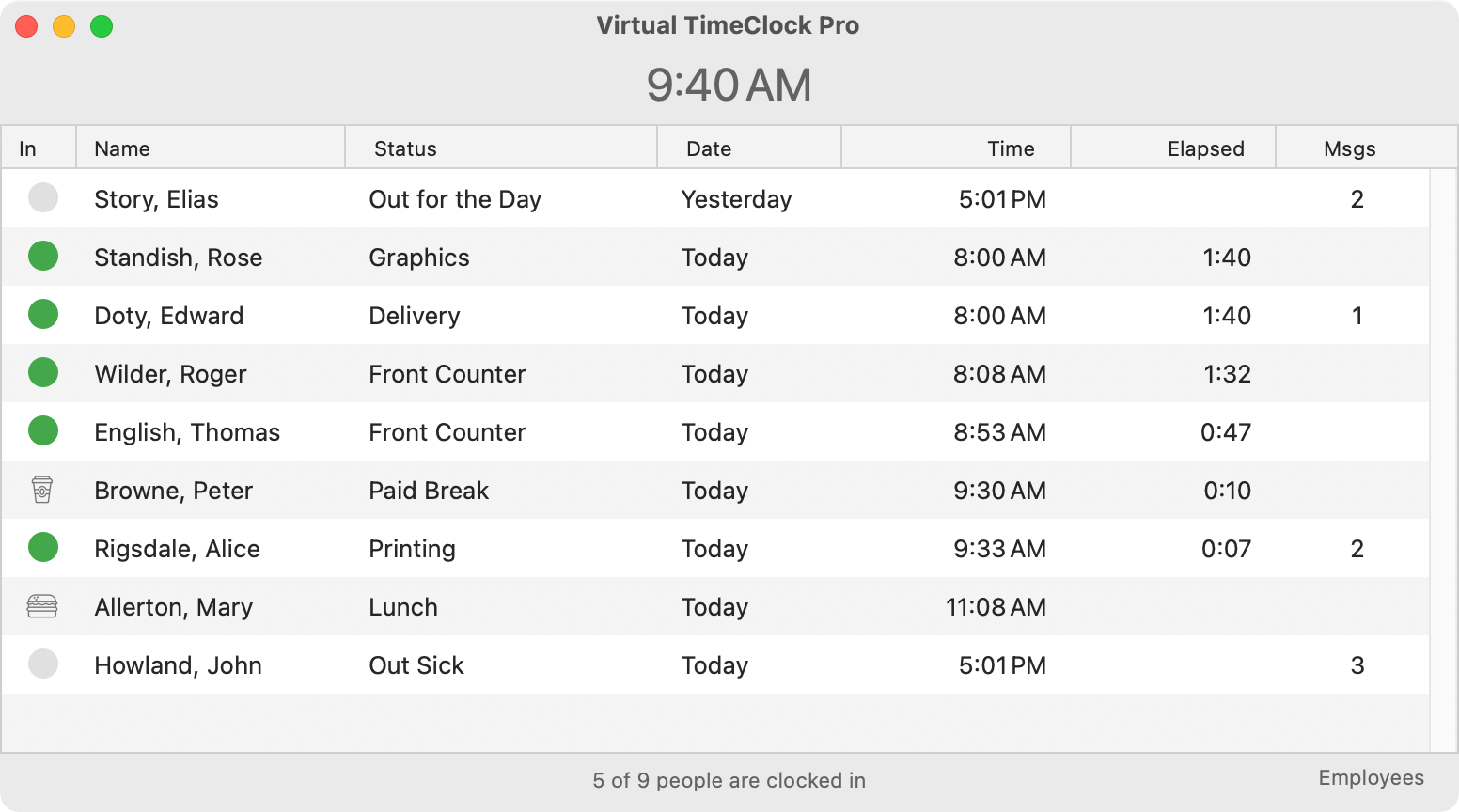Viewport: 1459px width, 812px height.
Task: Click Wilder, Roger's green In dot
Action: (x=42, y=373)
